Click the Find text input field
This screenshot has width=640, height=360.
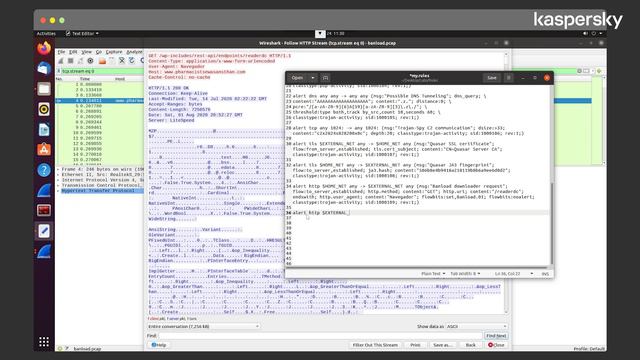pyautogui.click(x=320, y=336)
